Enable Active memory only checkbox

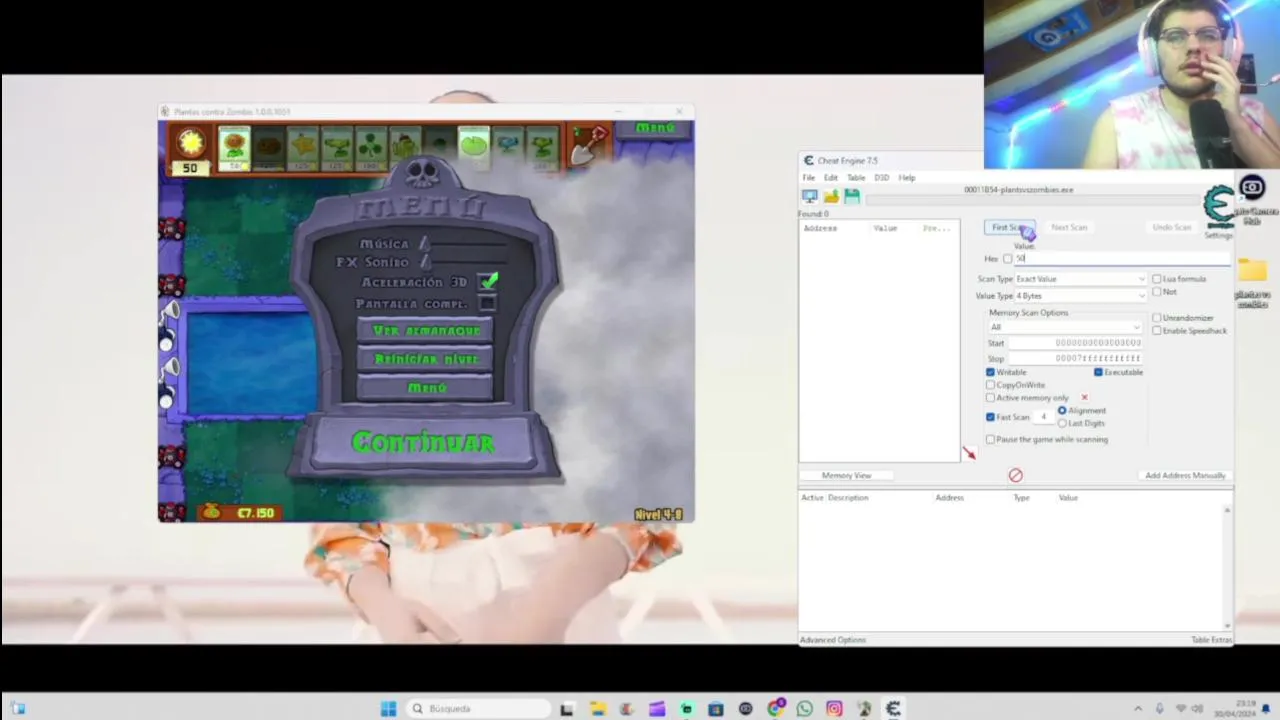[x=990, y=398]
